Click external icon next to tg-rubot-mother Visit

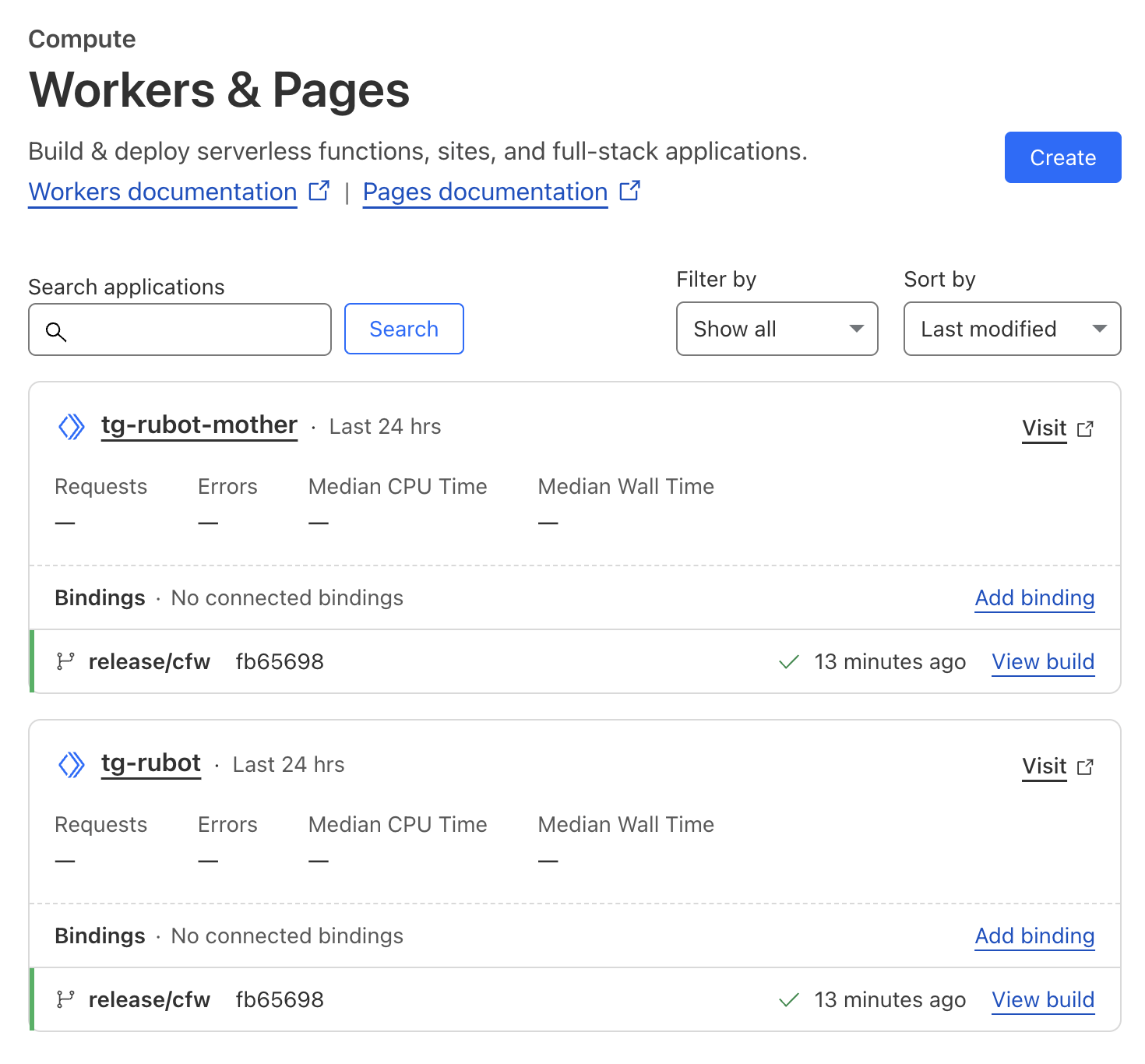pos(1085,429)
